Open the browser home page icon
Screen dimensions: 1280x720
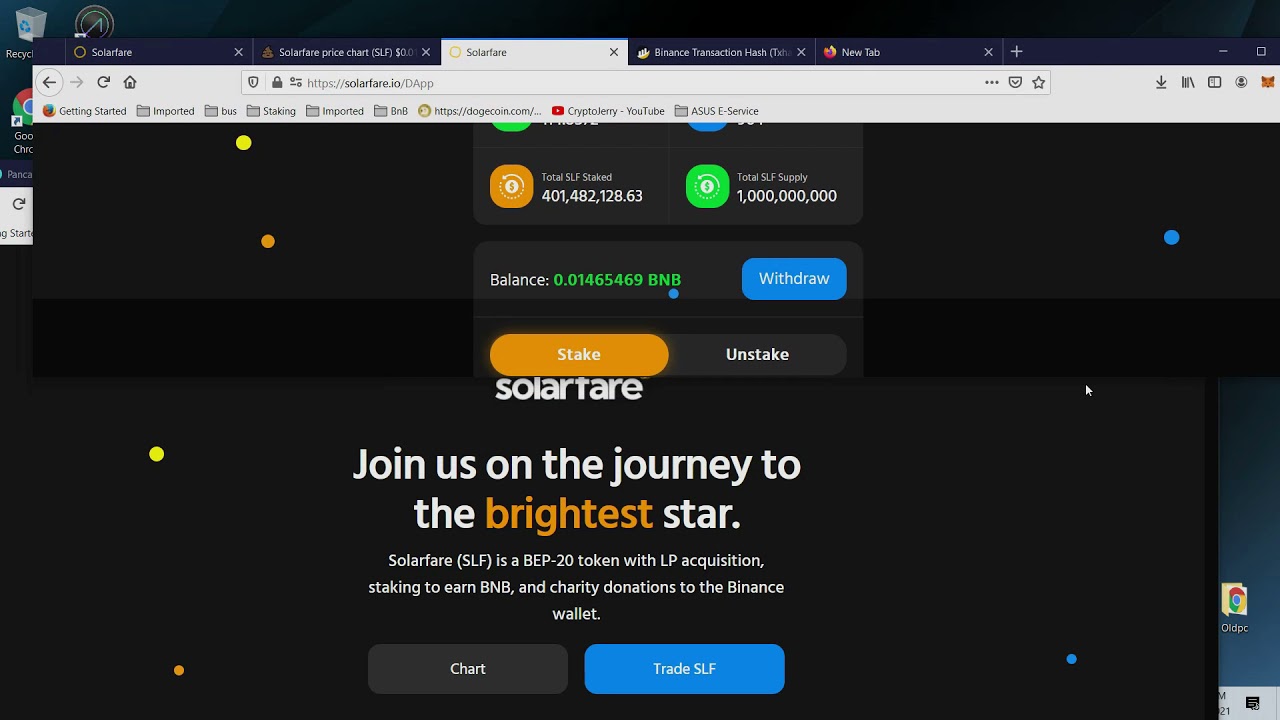pyautogui.click(x=130, y=82)
